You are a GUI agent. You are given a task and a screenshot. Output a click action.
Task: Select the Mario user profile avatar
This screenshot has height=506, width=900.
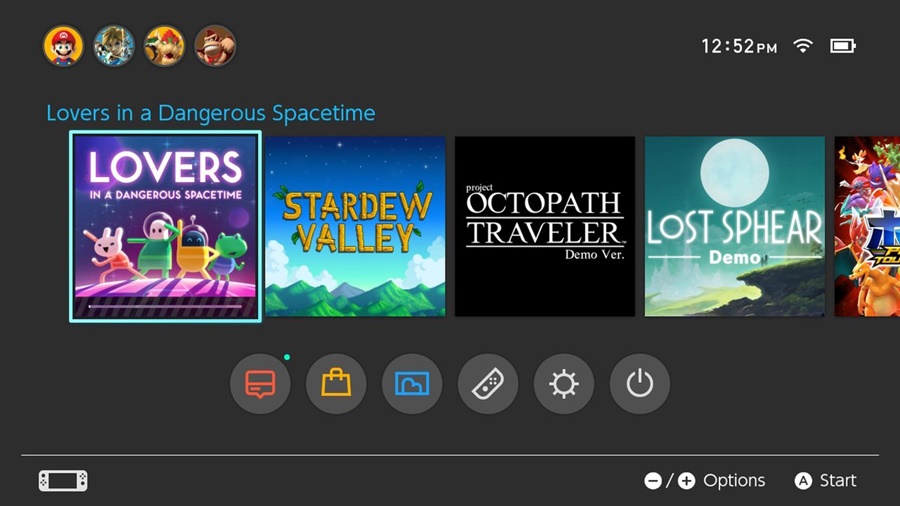[x=63, y=46]
